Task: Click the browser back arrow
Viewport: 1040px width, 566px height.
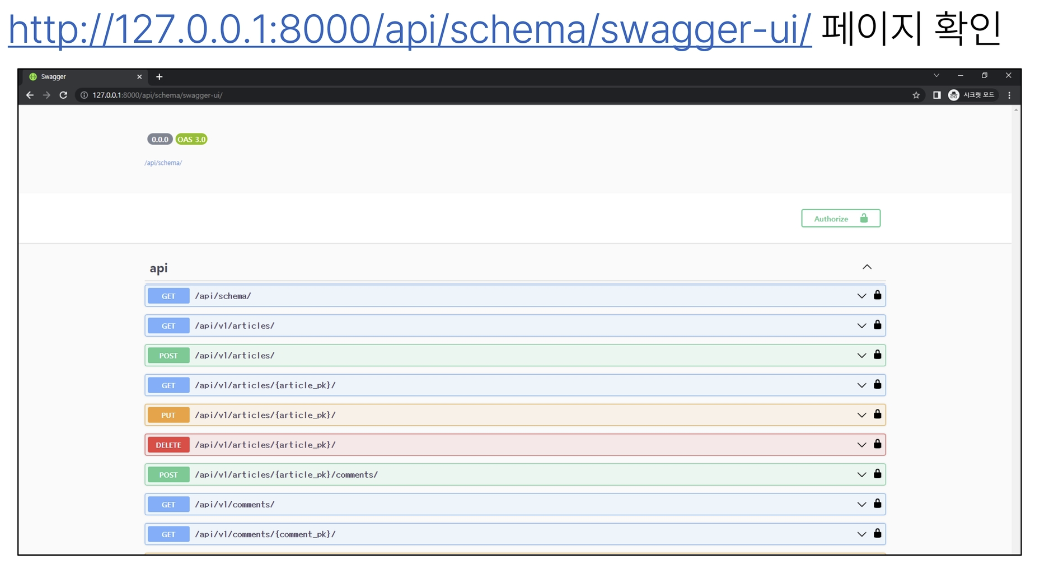Action: point(30,95)
